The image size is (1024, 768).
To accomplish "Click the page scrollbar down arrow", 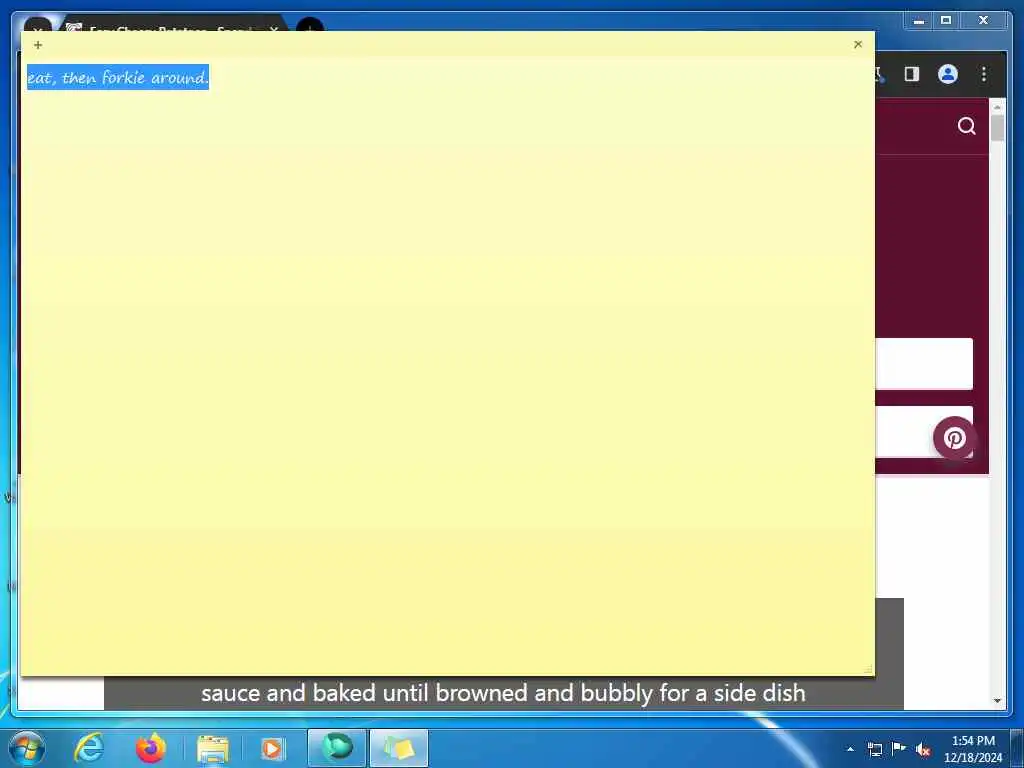I will tap(997, 701).
